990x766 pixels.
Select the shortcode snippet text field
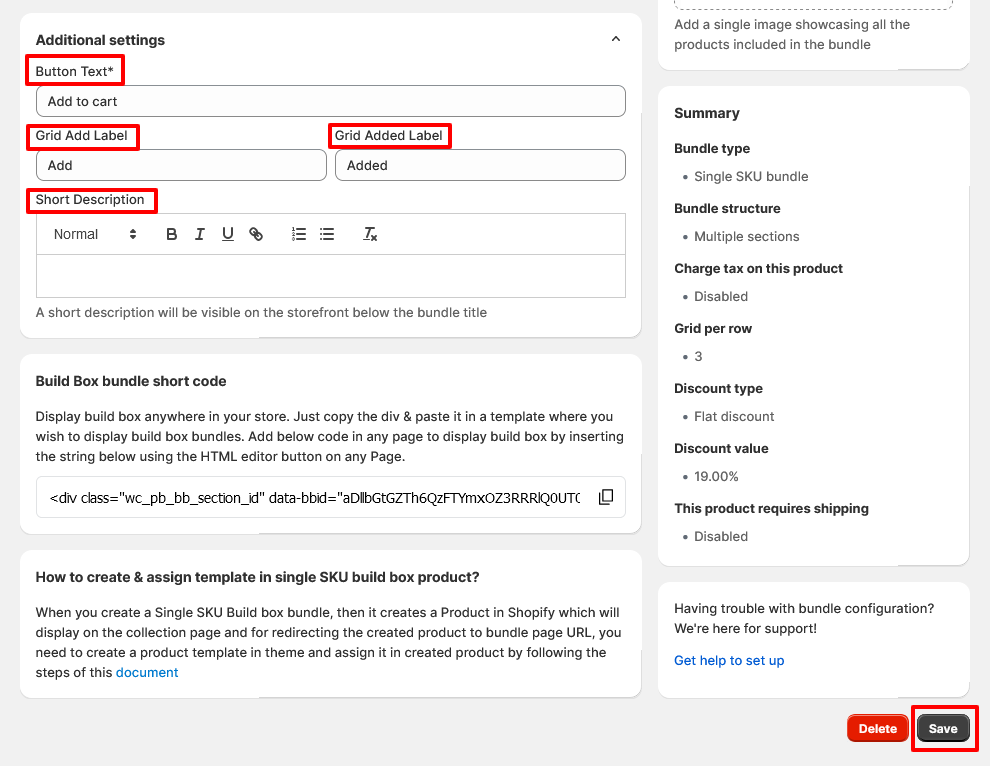[310, 496]
